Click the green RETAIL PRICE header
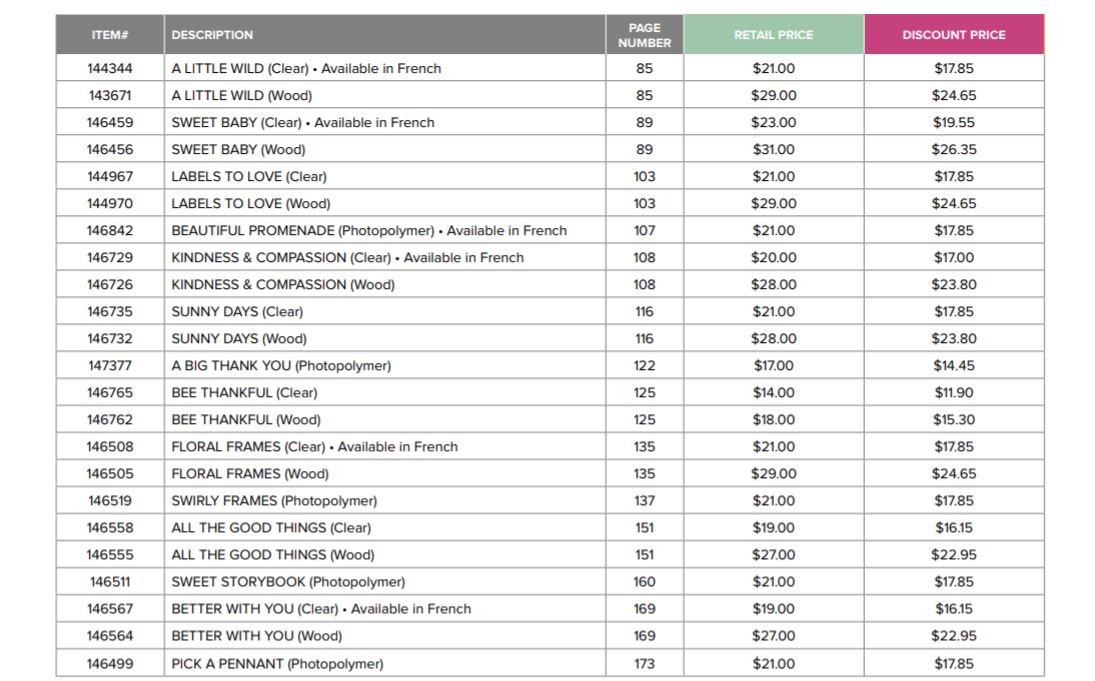The height and width of the screenshot is (681, 1095). point(773,35)
